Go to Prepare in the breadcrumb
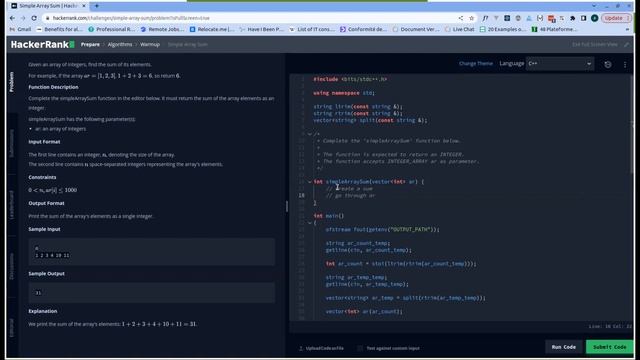 point(90,44)
